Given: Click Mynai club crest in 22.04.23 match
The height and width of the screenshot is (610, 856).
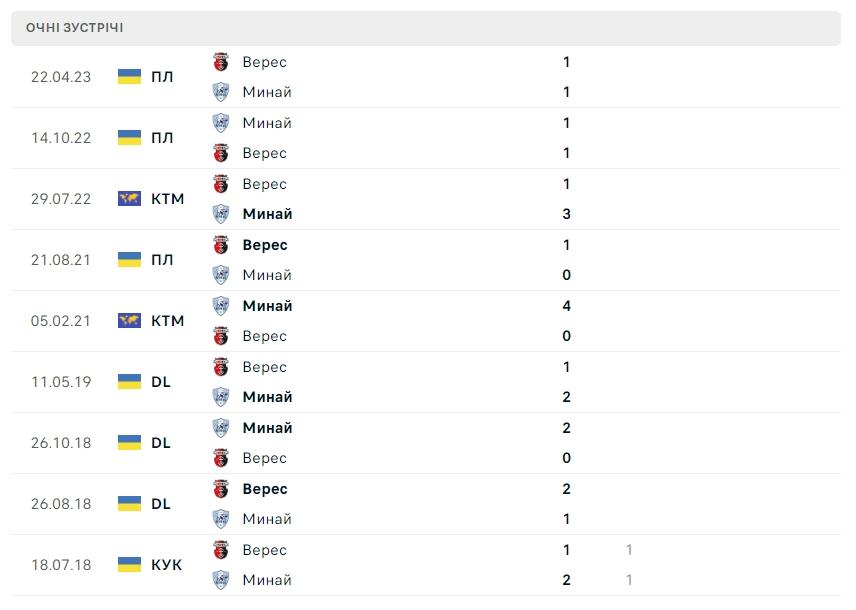Looking at the screenshot, I should point(221,92).
